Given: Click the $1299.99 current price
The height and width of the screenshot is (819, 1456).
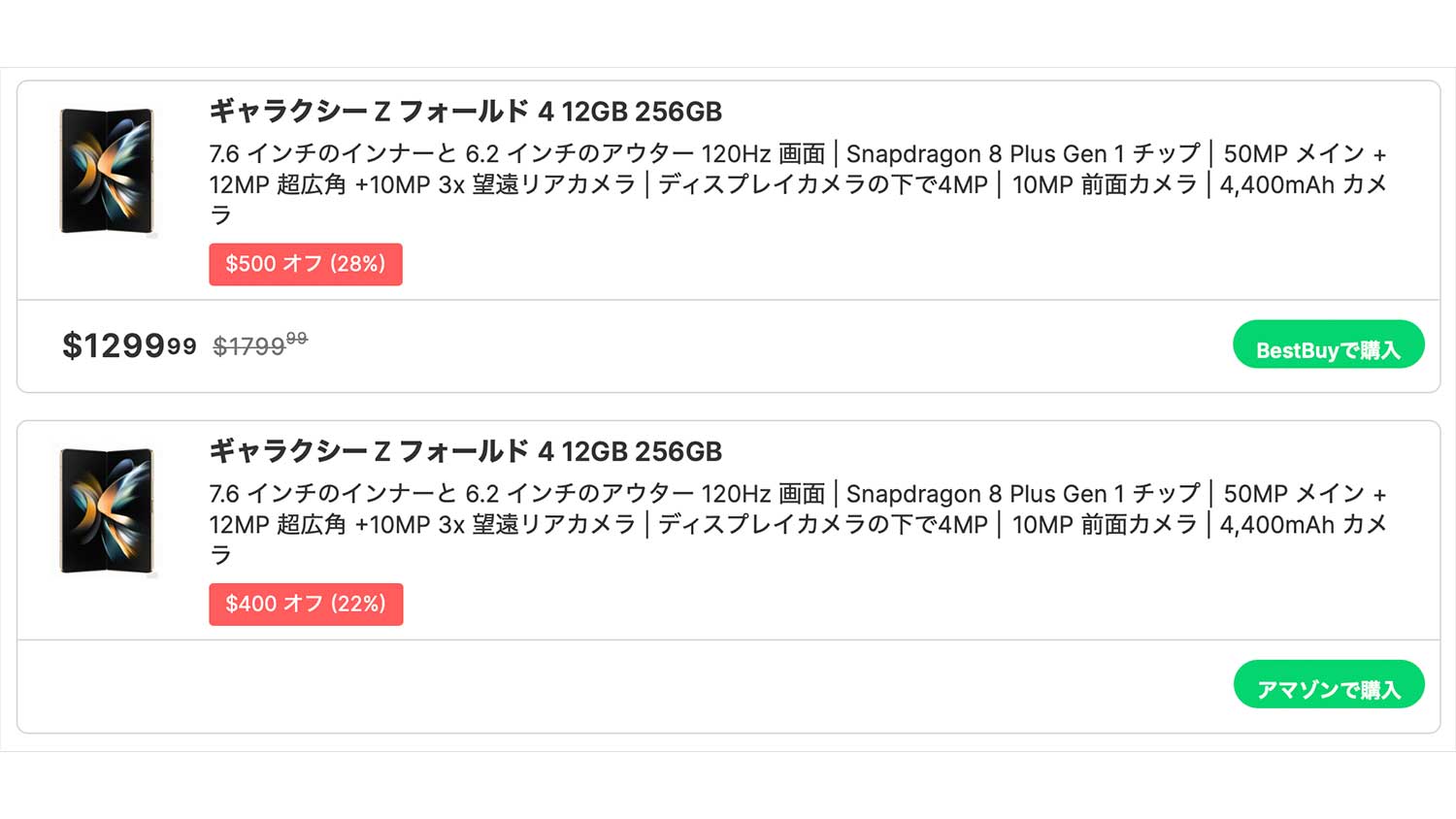Looking at the screenshot, I should coord(128,345).
